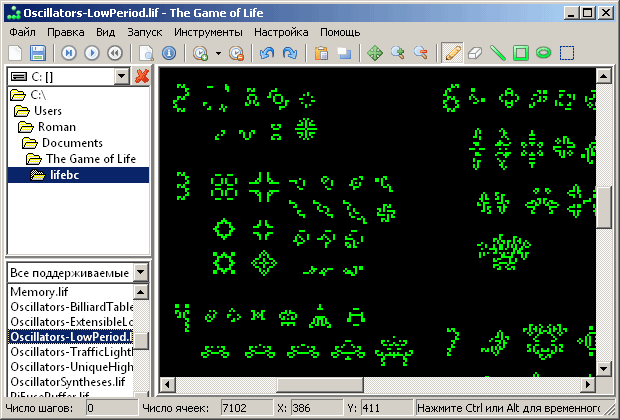This screenshot has width=620, height=420.
Task: Select Memory.lif in the file list
Action: (70, 292)
